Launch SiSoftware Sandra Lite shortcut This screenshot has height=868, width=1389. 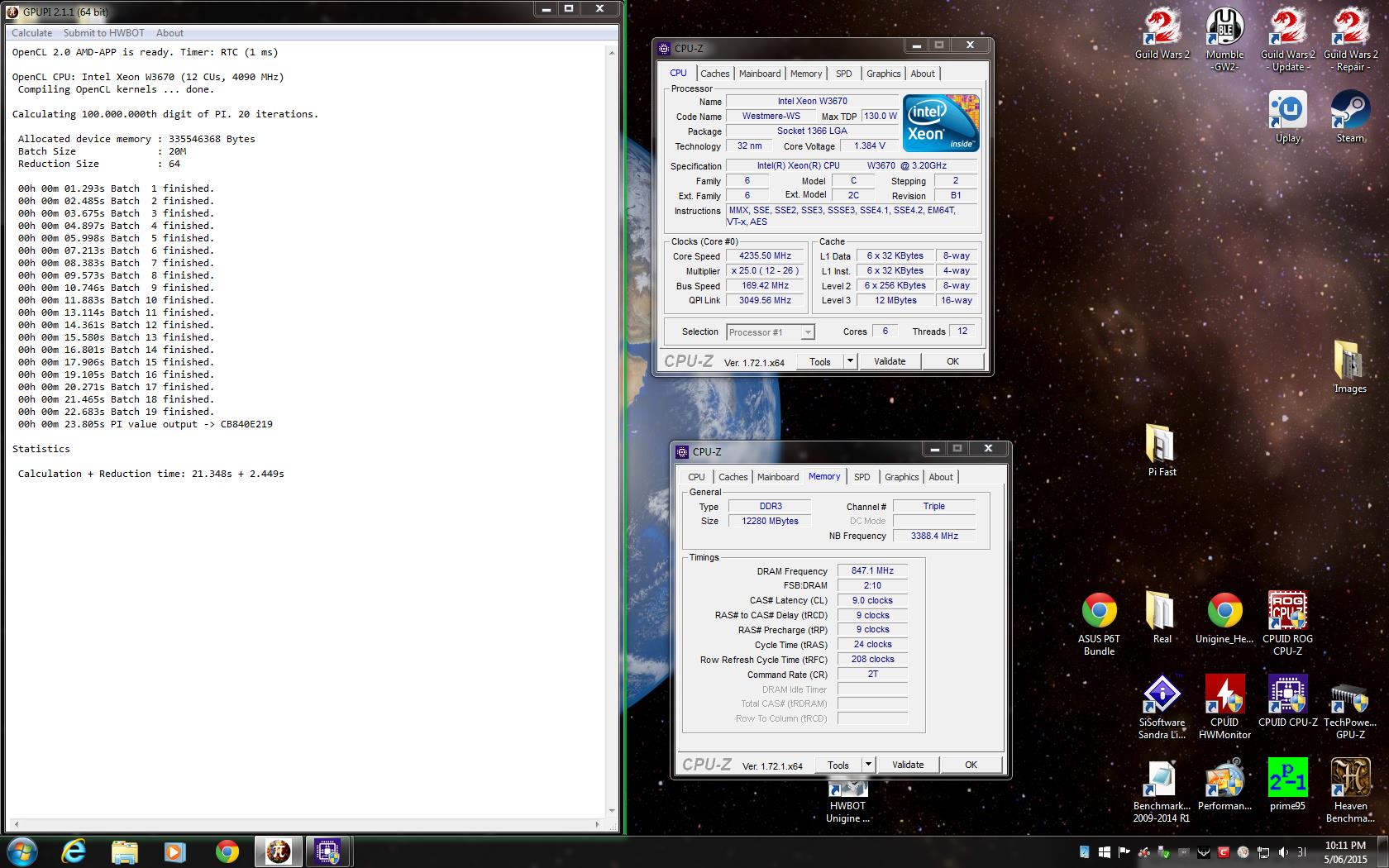pyautogui.click(x=1162, y=707)
